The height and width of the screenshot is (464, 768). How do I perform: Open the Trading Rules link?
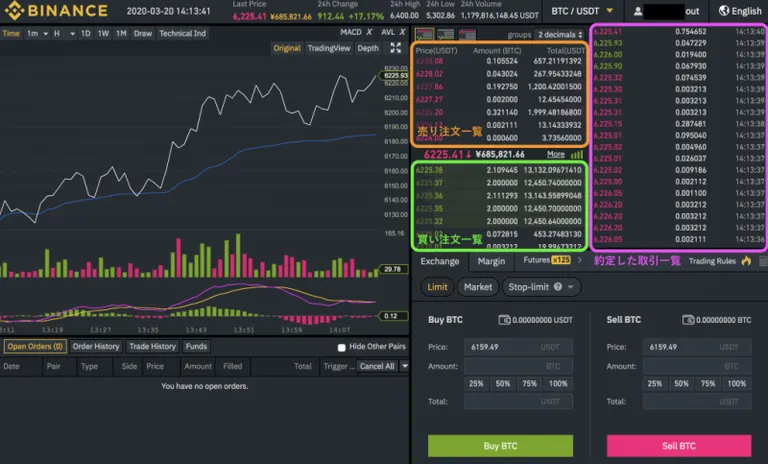(x=712, y=261)
